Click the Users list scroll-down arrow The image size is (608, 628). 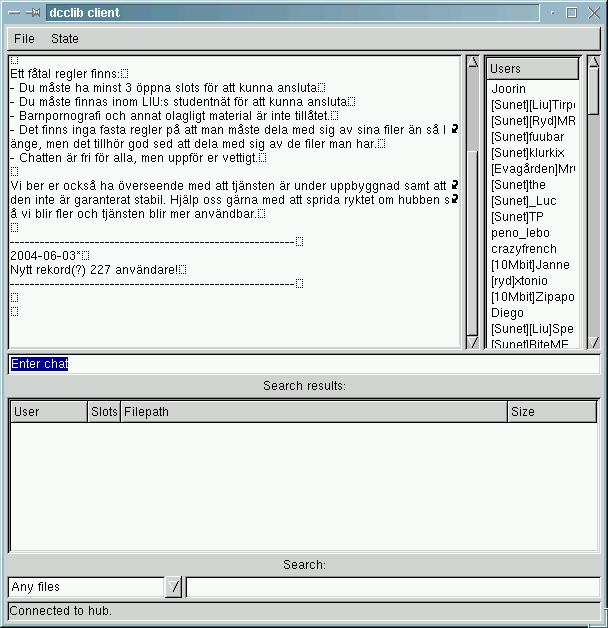point(593,342)
